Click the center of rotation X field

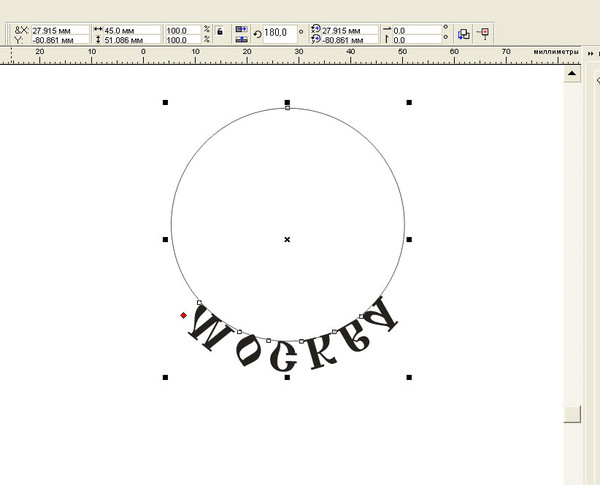[350, 30]
